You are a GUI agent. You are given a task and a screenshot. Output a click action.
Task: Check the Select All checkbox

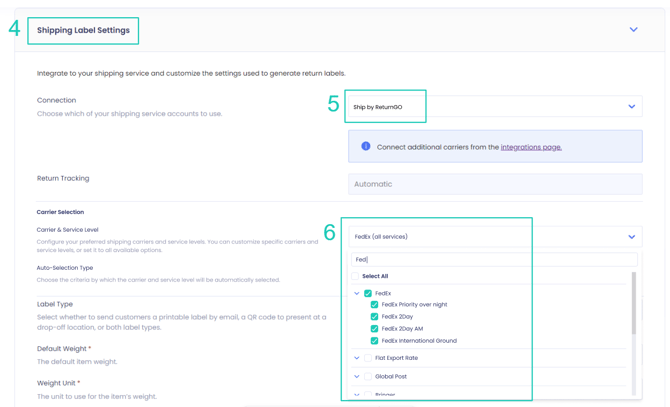(x=355, y=276)
